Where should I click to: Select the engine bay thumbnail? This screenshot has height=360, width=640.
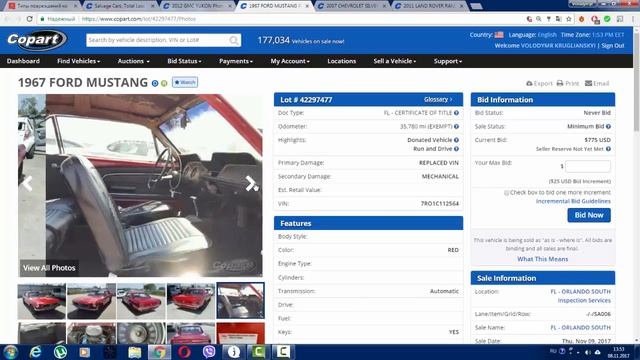91,333
